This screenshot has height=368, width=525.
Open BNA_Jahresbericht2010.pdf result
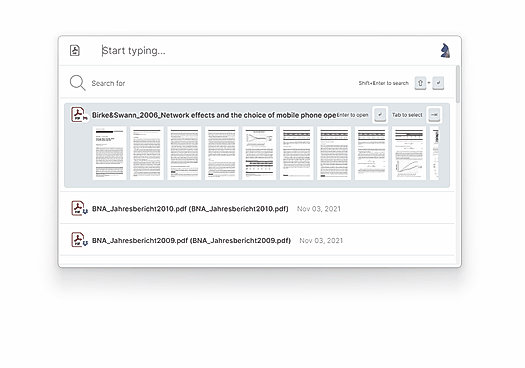click(257, 208)
